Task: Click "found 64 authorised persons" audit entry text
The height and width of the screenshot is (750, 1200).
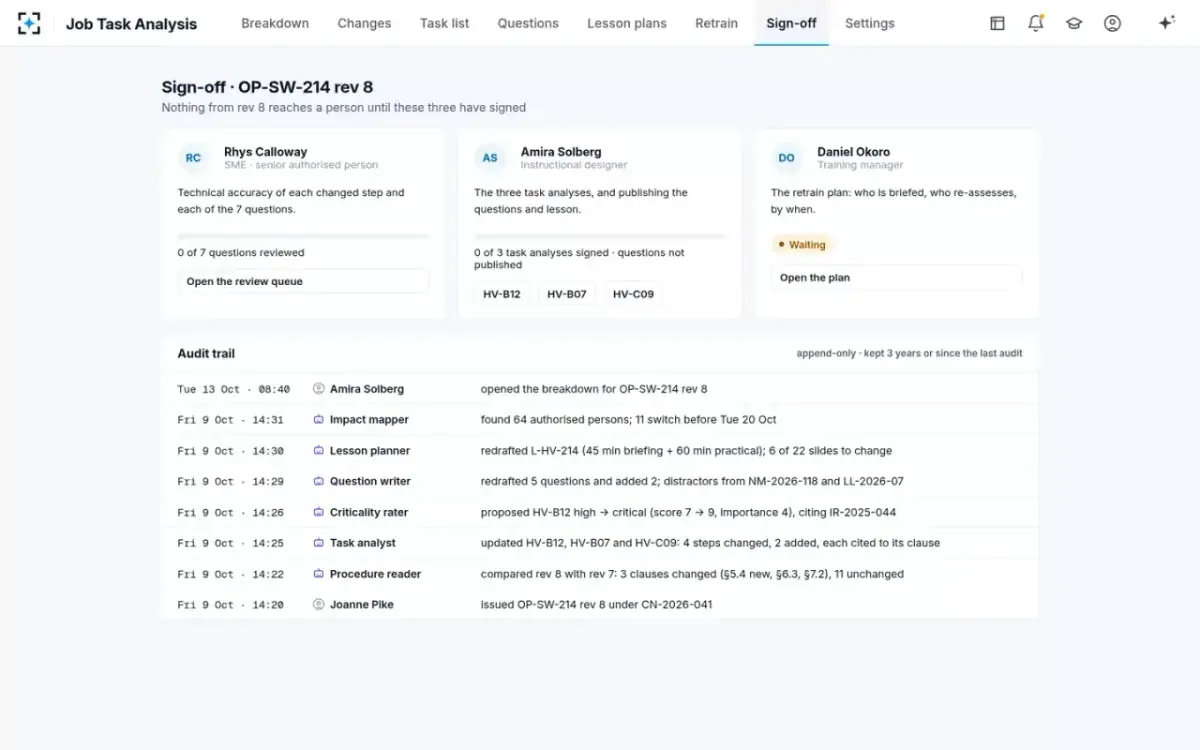Action: [x=628, y=420]
